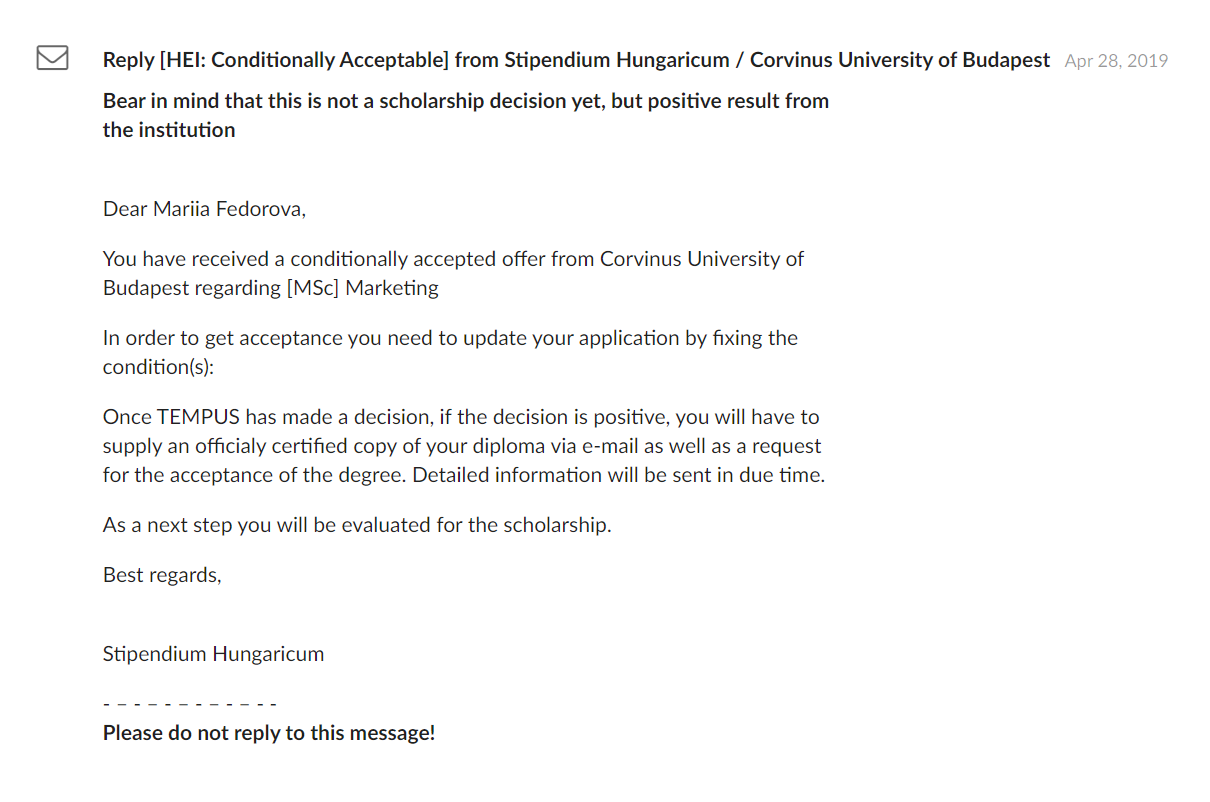
Task: Select the bold 'Bear in mind' notice text
Action: 466,115
